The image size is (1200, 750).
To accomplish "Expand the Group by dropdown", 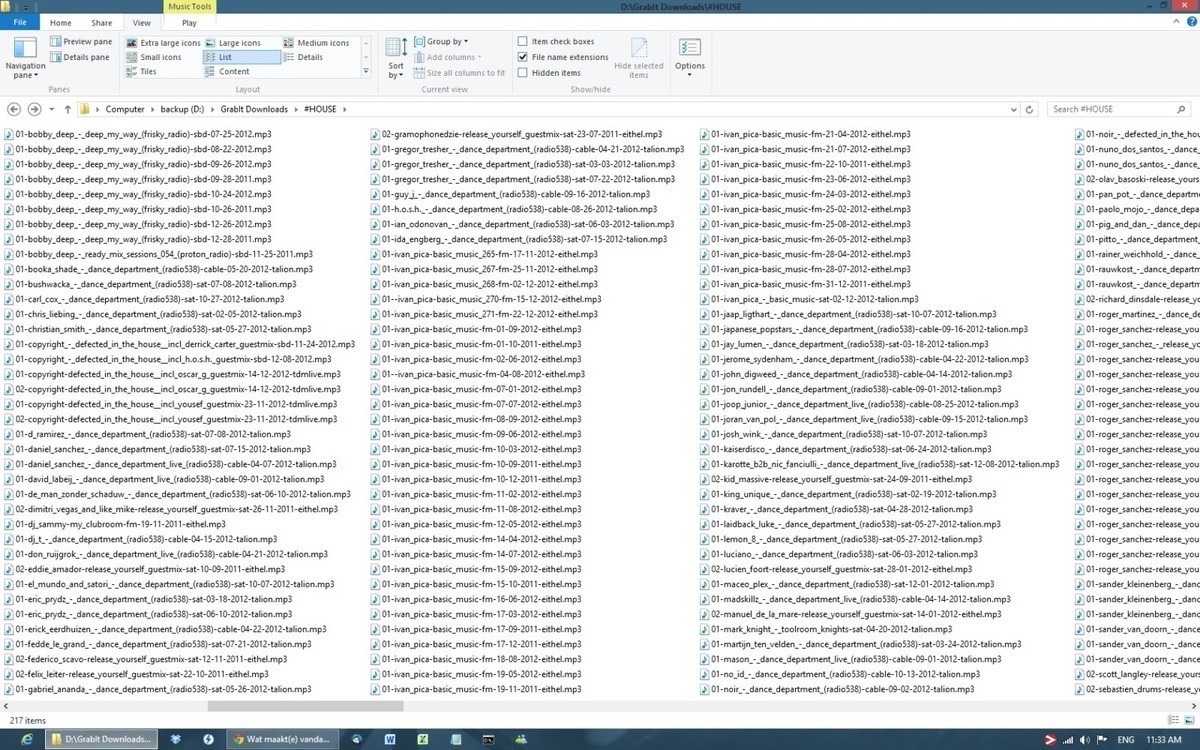I will [x=447, y=42].
